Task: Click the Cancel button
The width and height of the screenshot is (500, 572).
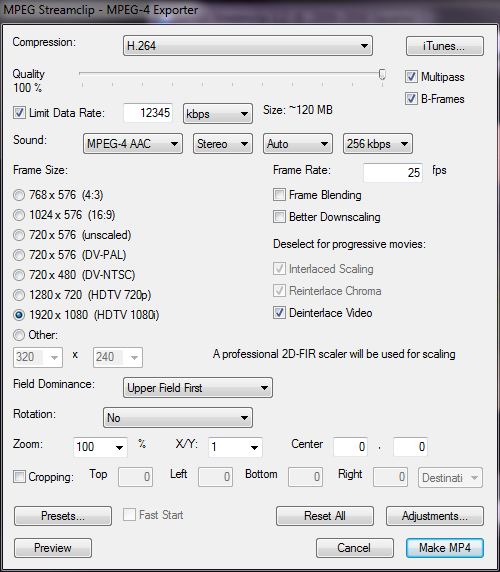Action: 354,548
